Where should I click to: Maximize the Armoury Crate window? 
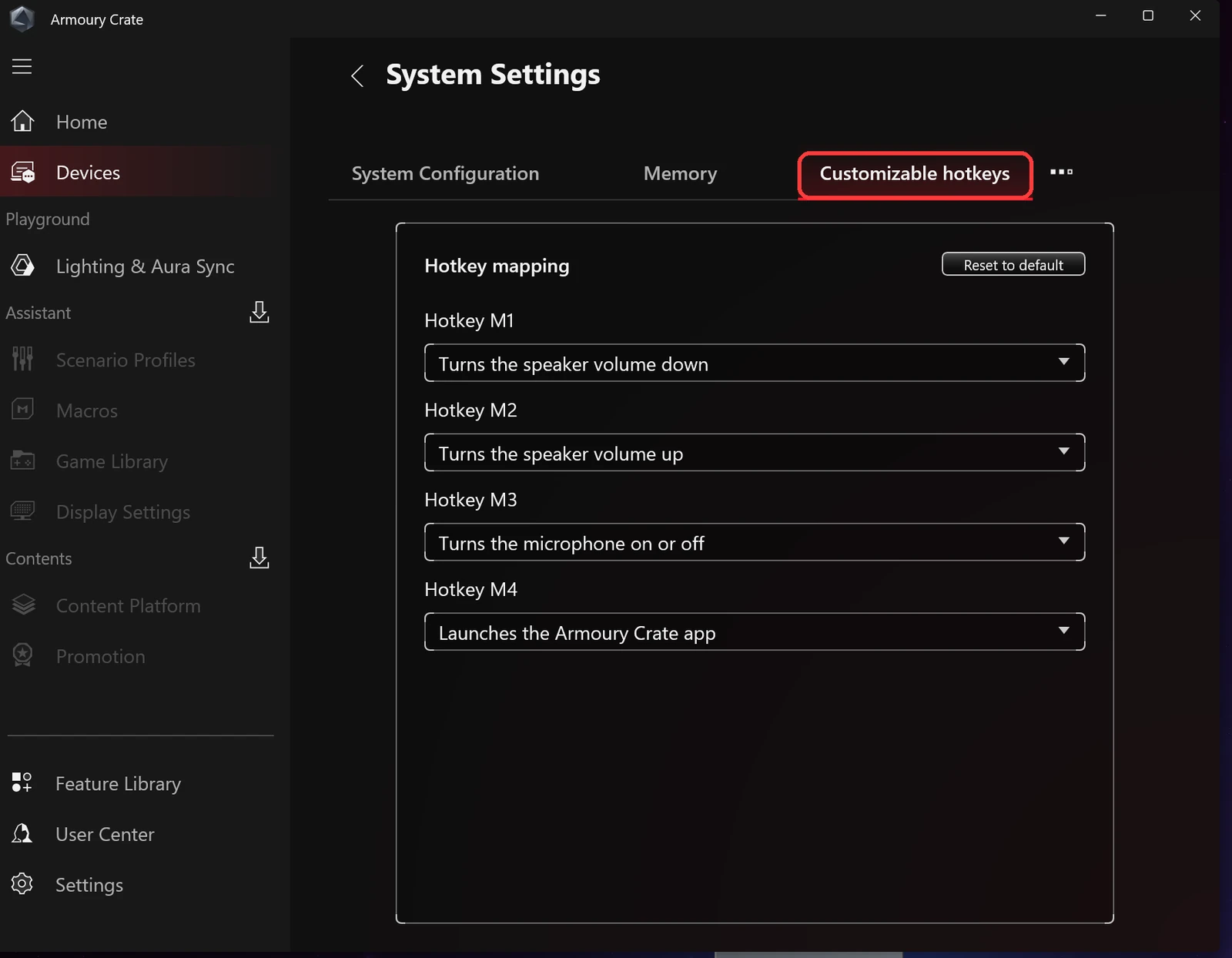coord(1148,15)
